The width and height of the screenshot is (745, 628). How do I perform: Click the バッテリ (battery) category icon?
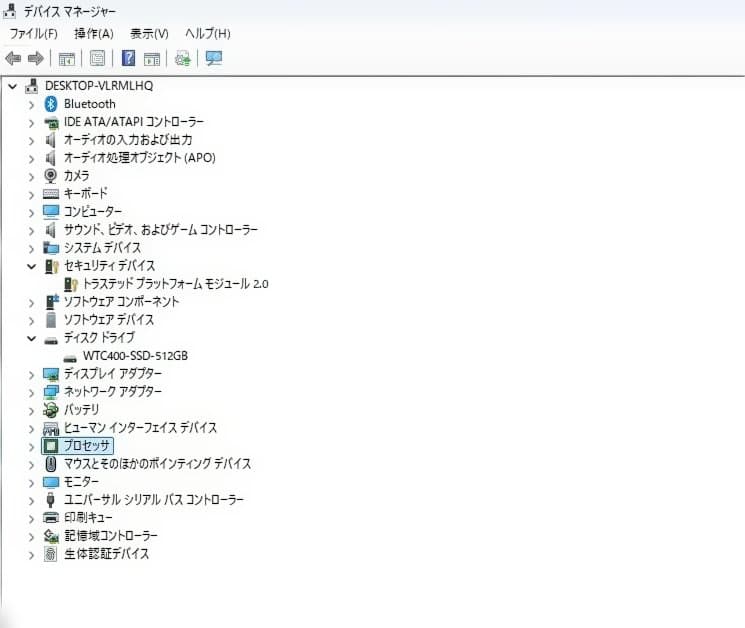[x=52, y=410]
